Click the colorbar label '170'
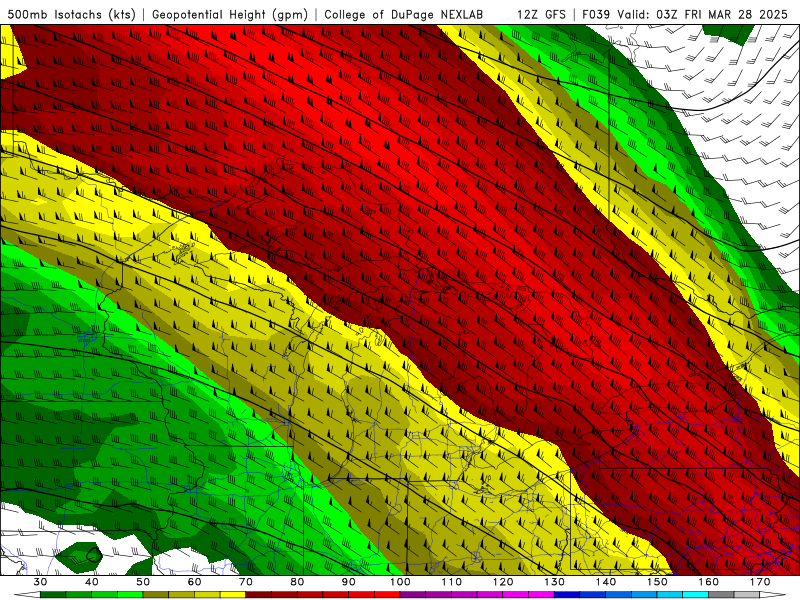 [x=760, y=582]
